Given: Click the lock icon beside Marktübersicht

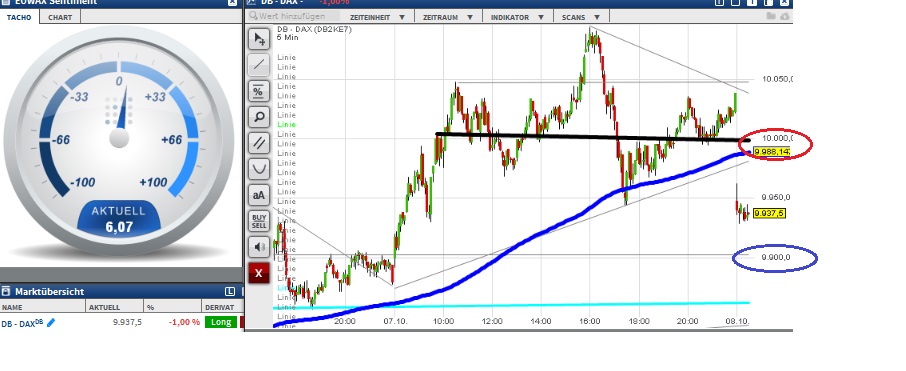Looking at the screenshot, I should click(6, 292).
